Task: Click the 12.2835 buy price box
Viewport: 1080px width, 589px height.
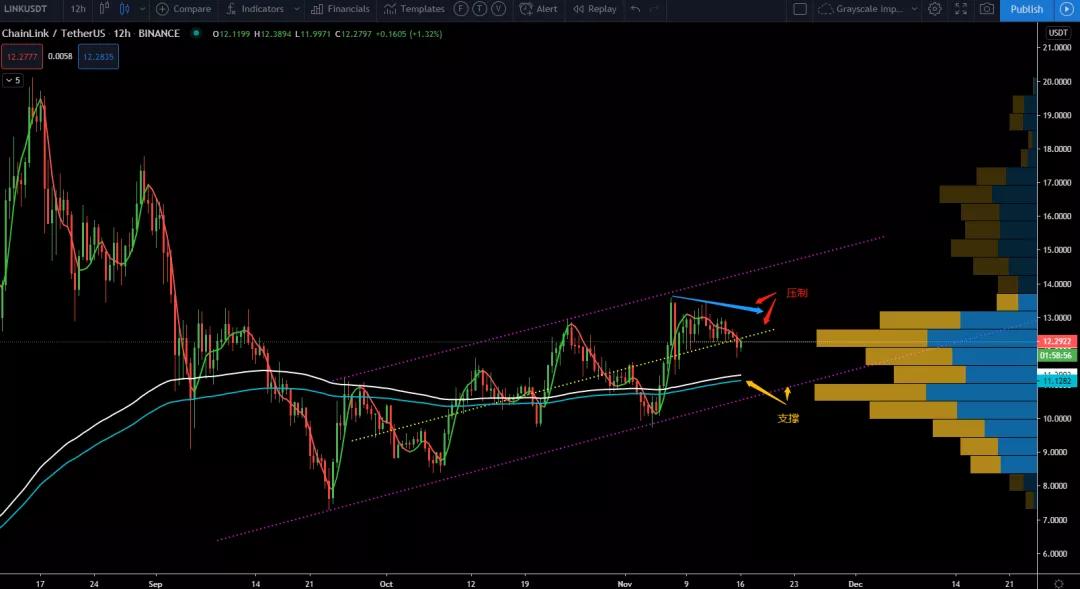Action: pos(98,57)
